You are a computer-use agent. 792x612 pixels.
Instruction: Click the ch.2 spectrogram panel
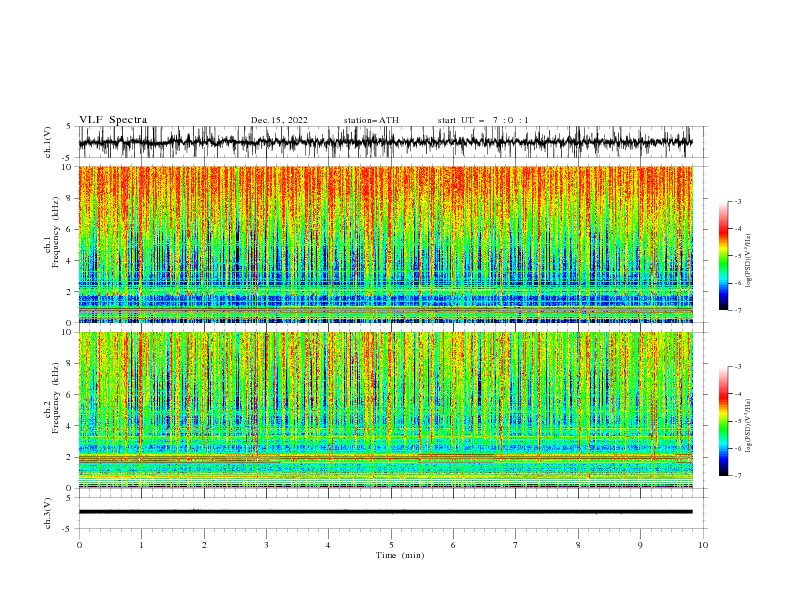point(385,410)
